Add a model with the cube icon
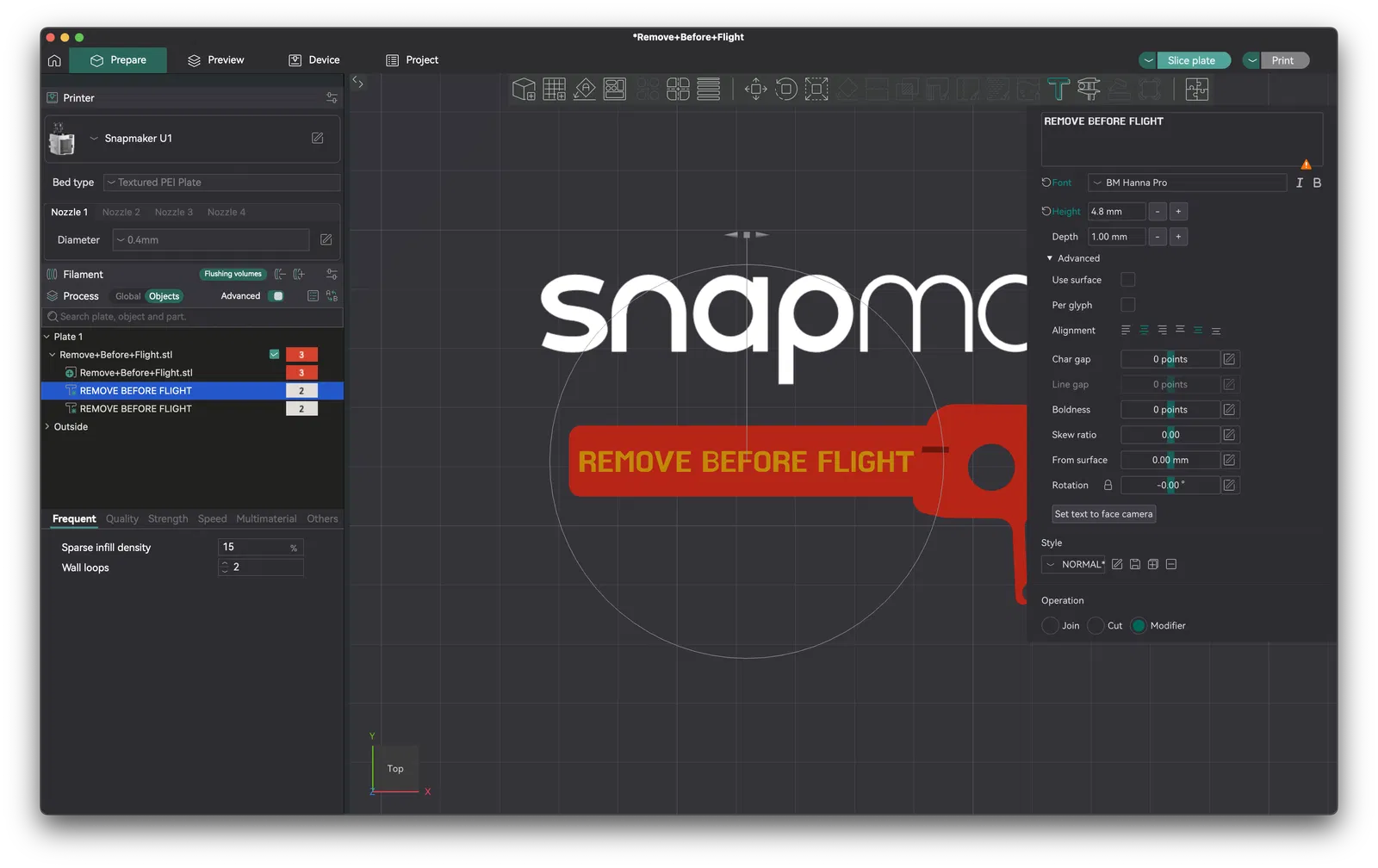Viewport: 1378px width, 868px height. (x=524, y=90)
